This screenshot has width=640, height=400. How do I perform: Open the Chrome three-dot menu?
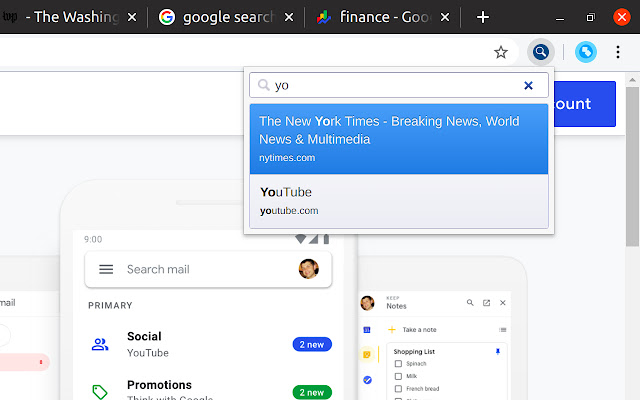click(618, 52)
